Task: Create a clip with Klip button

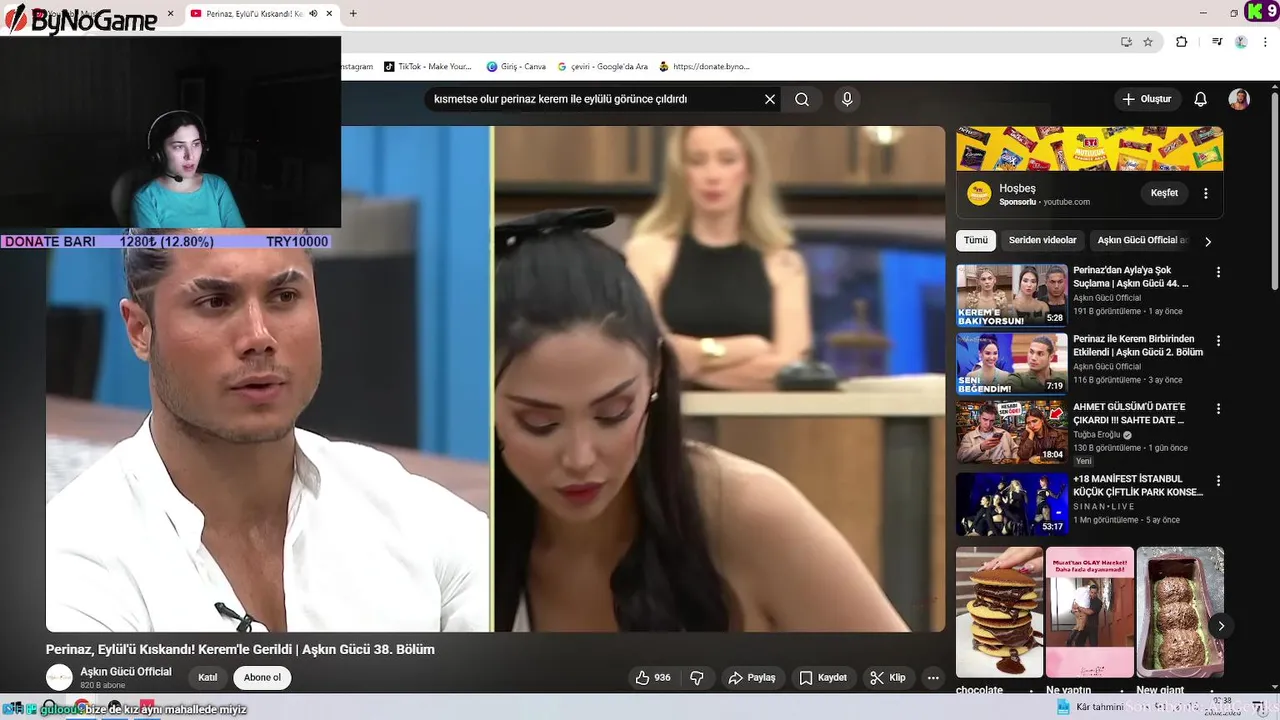Action: tap(888, 678)
